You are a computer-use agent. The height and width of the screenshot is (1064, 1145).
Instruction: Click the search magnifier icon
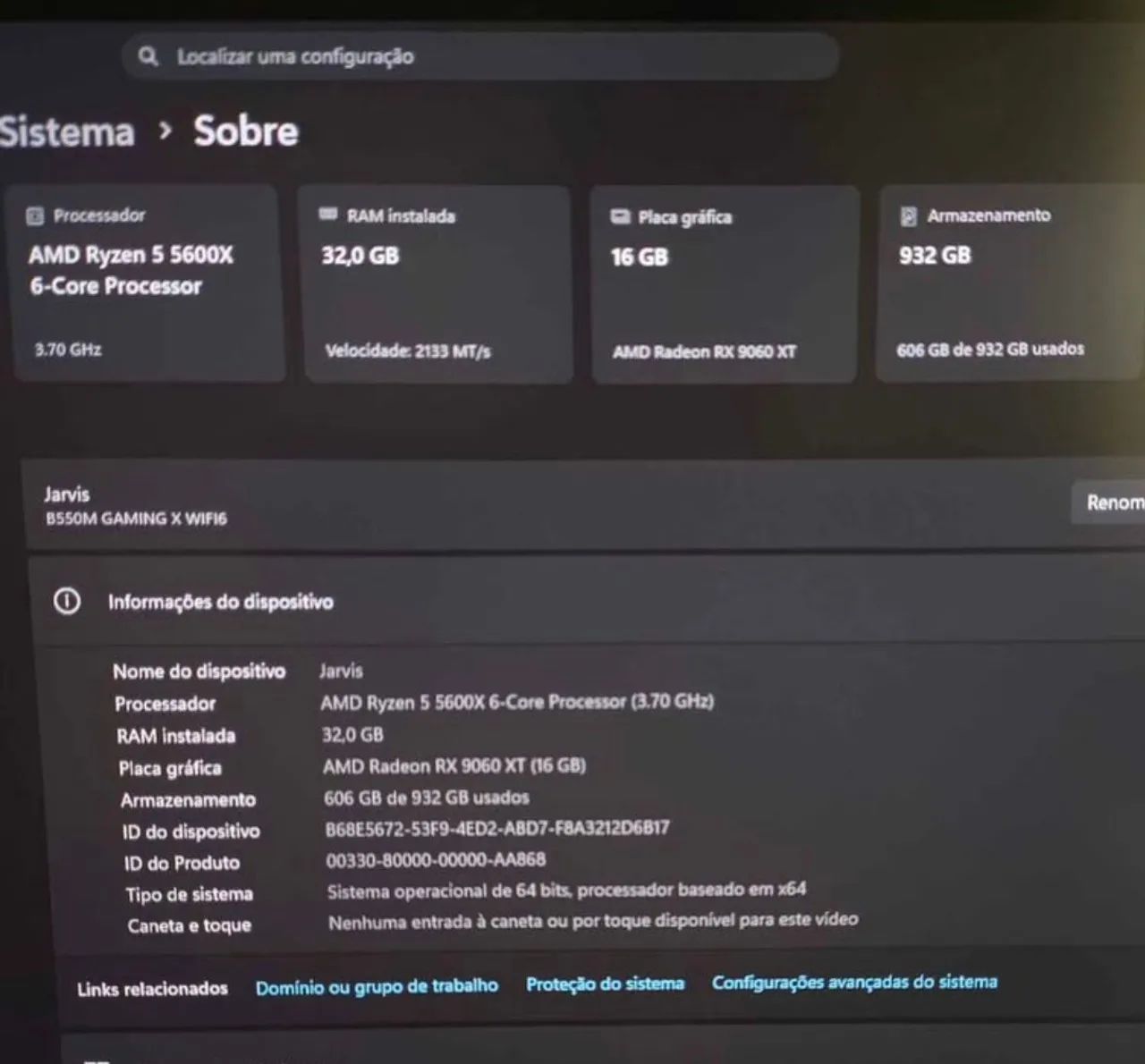coord(148,56)
